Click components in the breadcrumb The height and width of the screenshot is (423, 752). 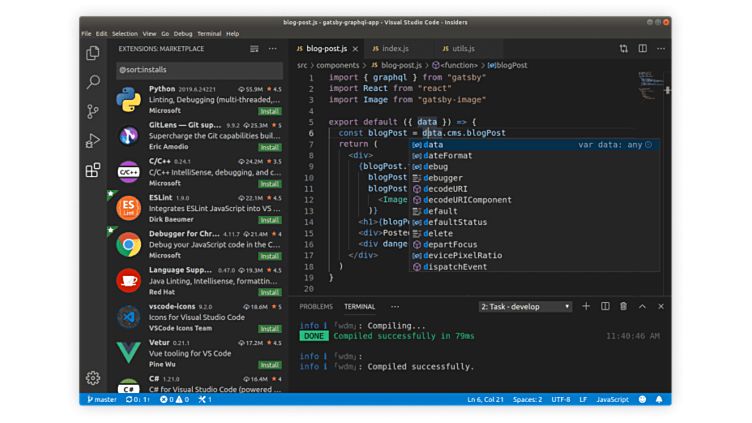pyautogui.click(x=337, y=65)
